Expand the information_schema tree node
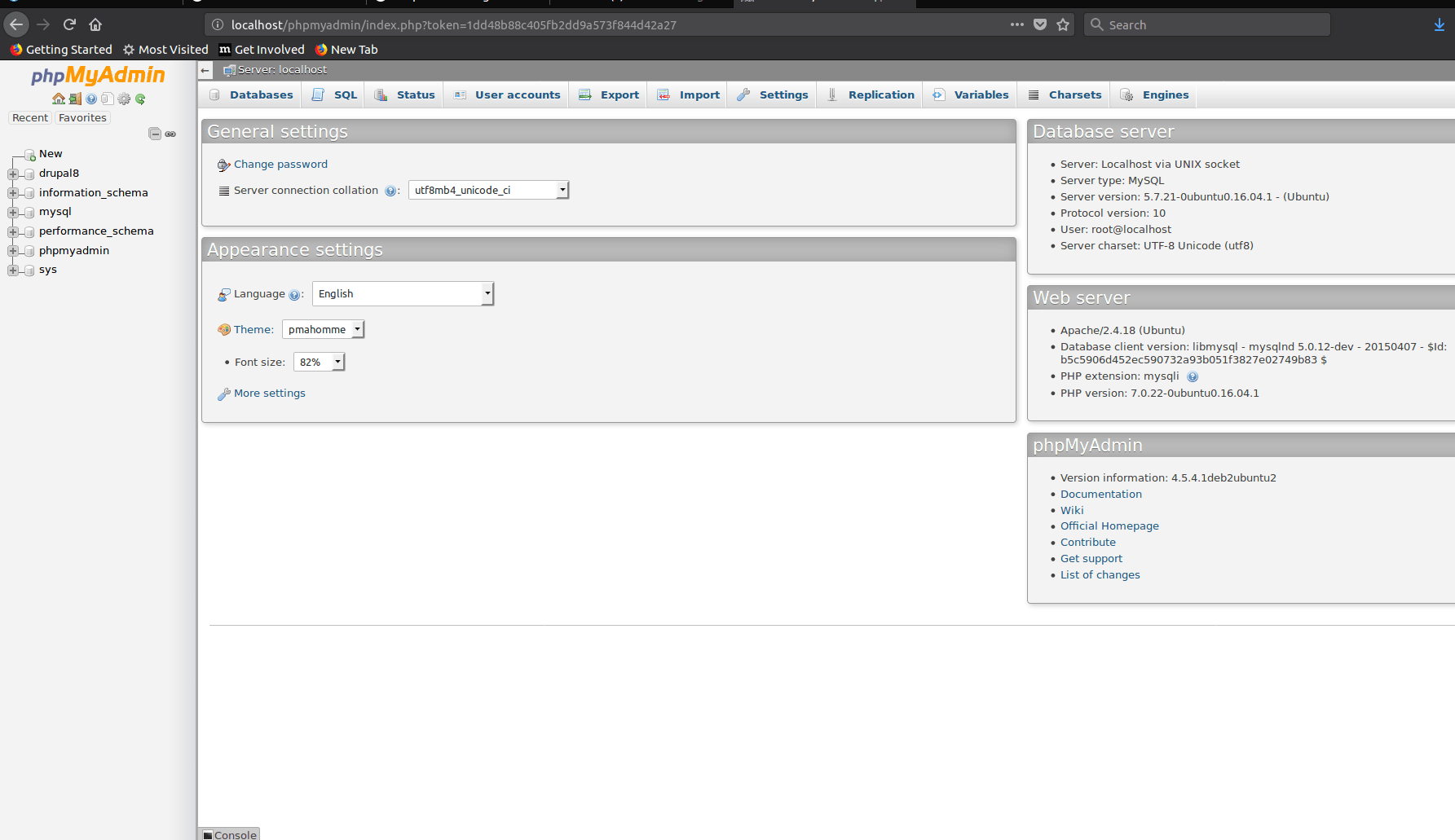This screenshot has height=840, width=1455. [13, 193]
